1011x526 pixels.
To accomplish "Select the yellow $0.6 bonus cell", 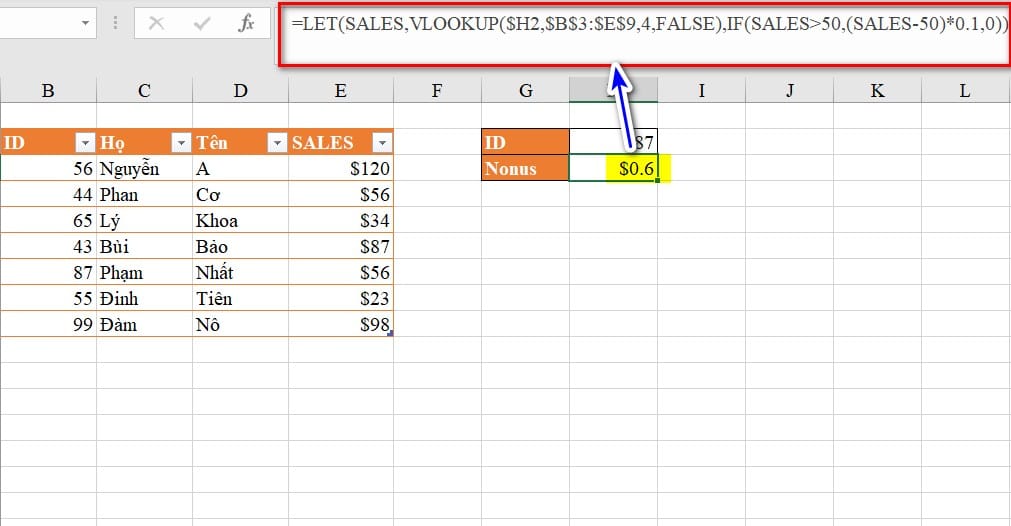I will (614, 169).
